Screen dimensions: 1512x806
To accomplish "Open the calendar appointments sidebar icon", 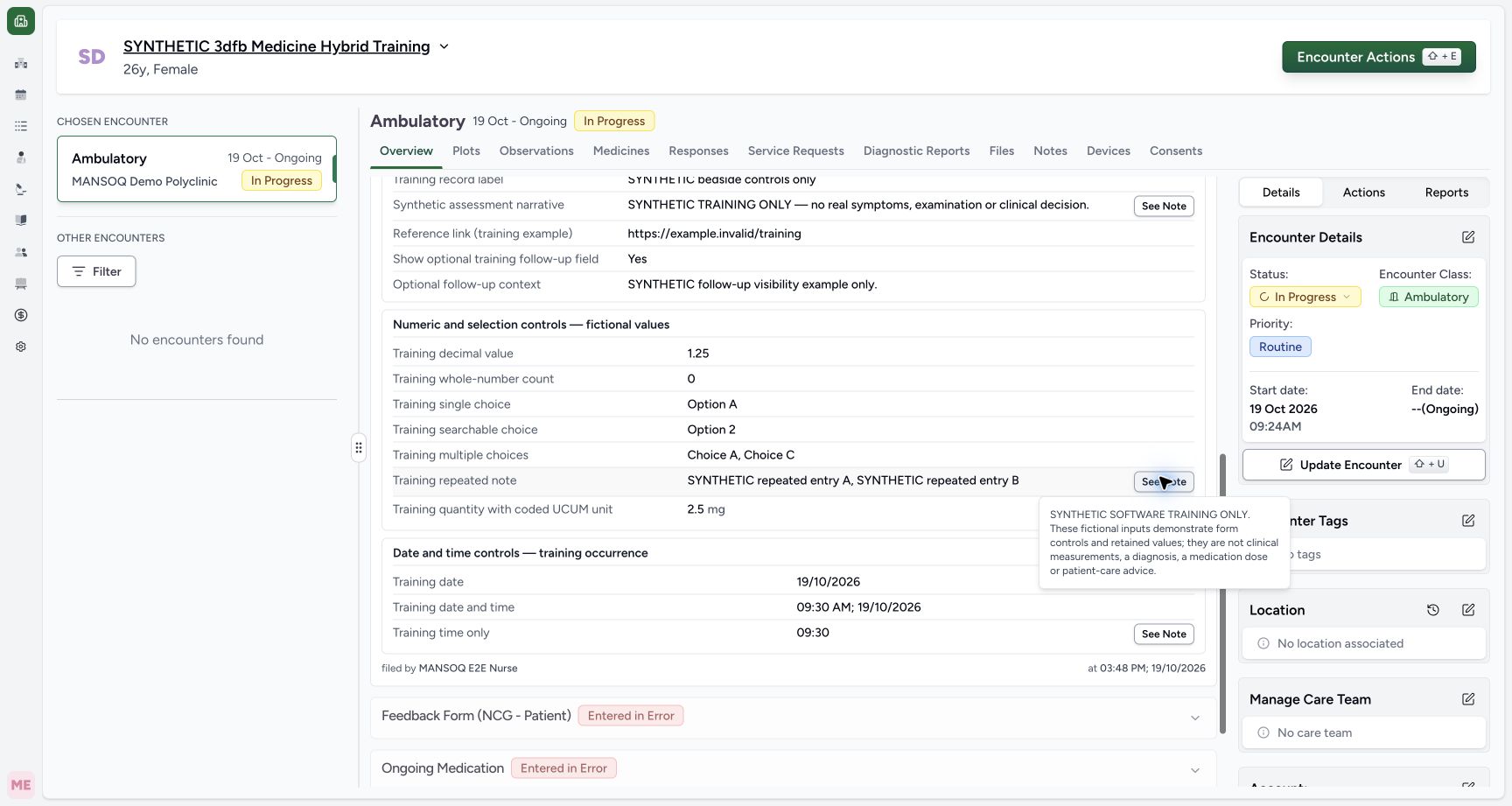I will point(21,95).
